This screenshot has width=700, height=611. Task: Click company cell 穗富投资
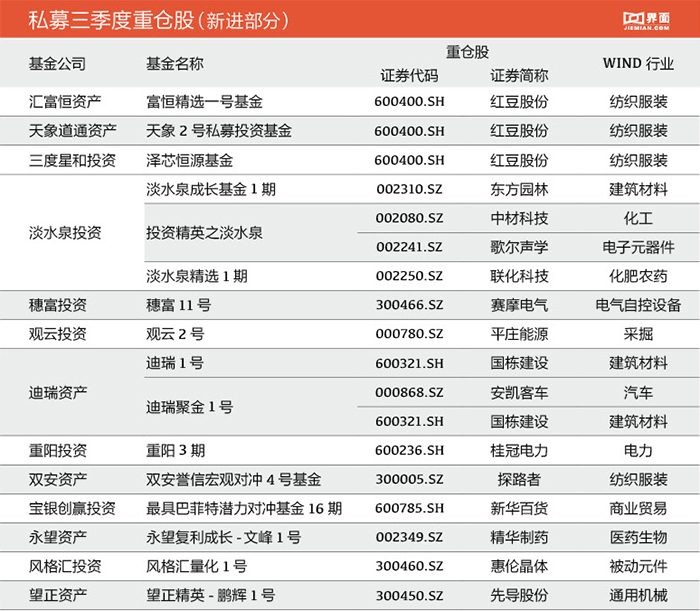point(58,305)
